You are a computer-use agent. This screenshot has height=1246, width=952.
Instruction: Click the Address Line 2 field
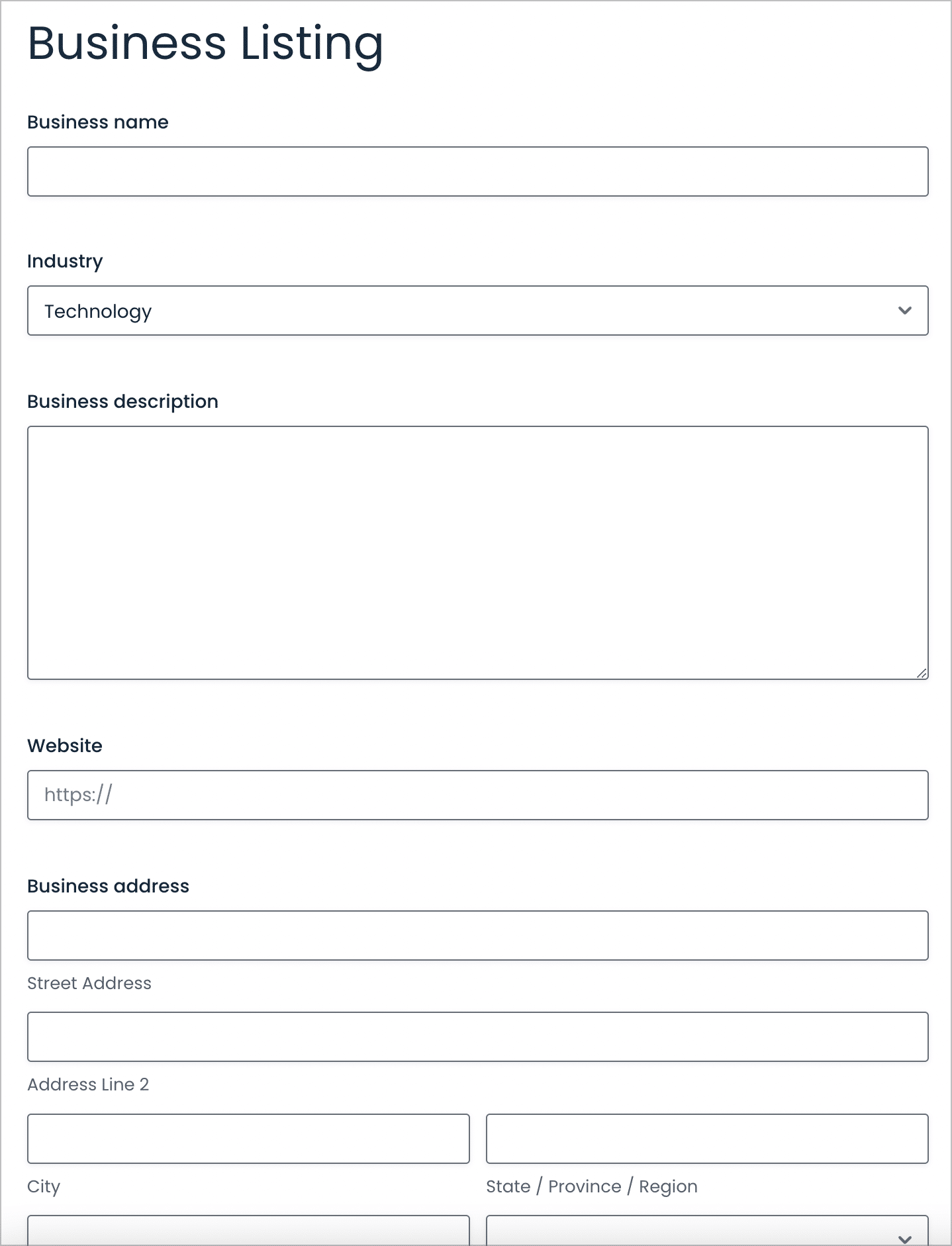(x=477, y=1037)
